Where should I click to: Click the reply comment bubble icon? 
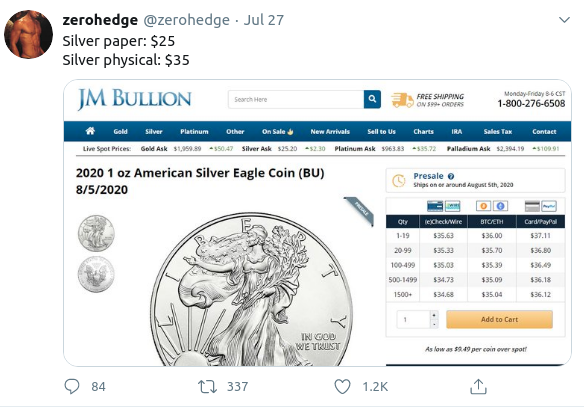(x=72, y=387)
